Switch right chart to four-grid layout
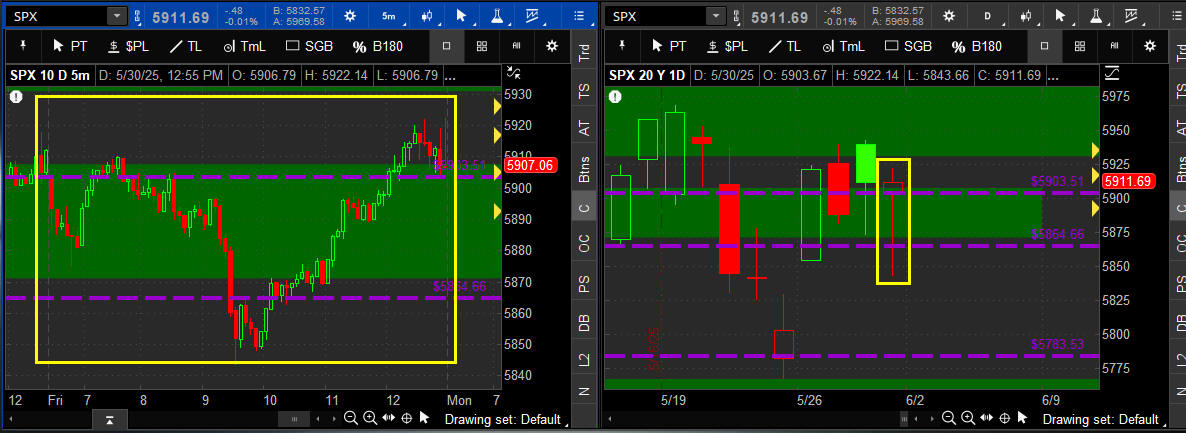Screen dimensions: 1186x433 point(1080,46)
